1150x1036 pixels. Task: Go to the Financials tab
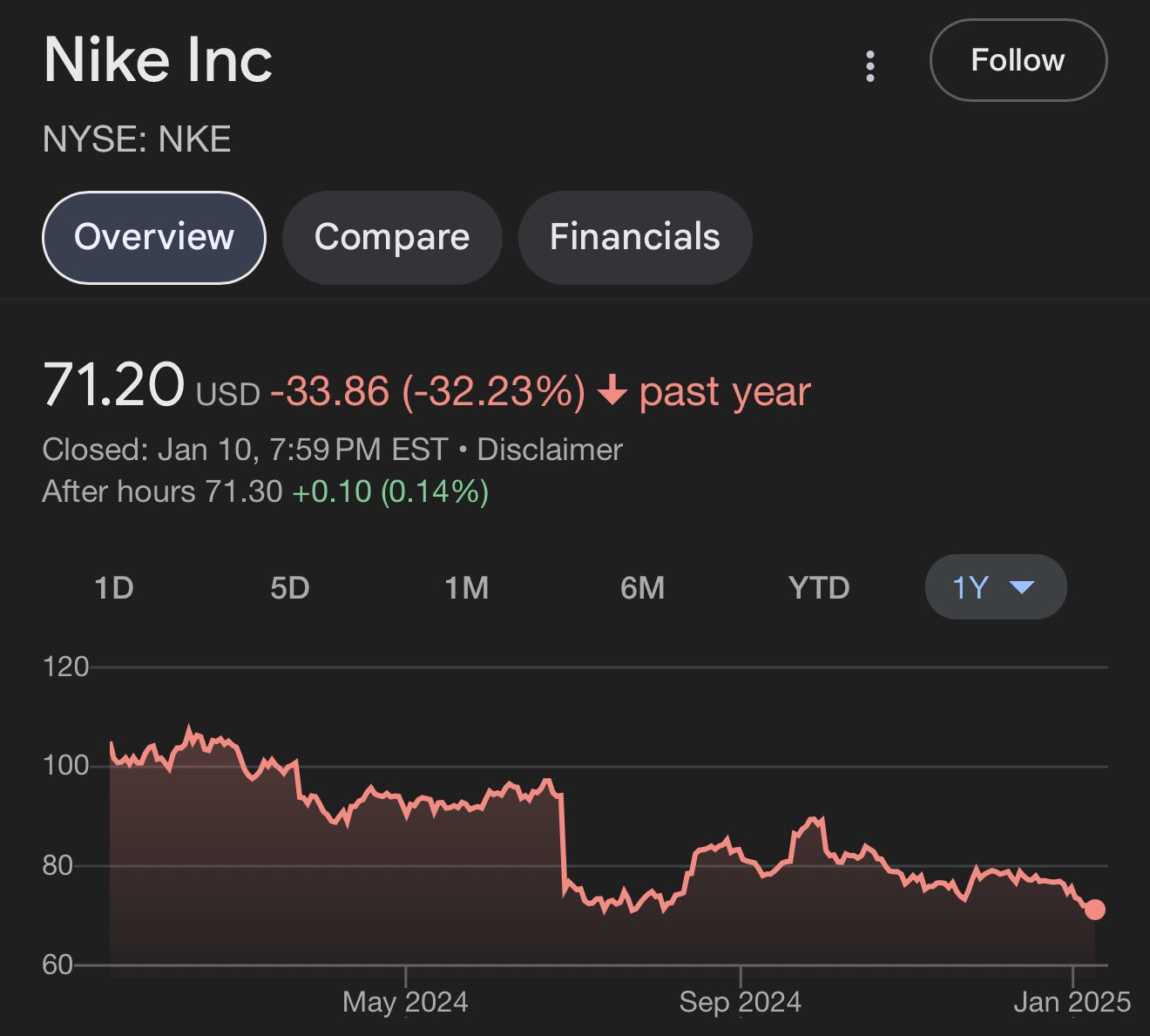(x=635, y=237)
